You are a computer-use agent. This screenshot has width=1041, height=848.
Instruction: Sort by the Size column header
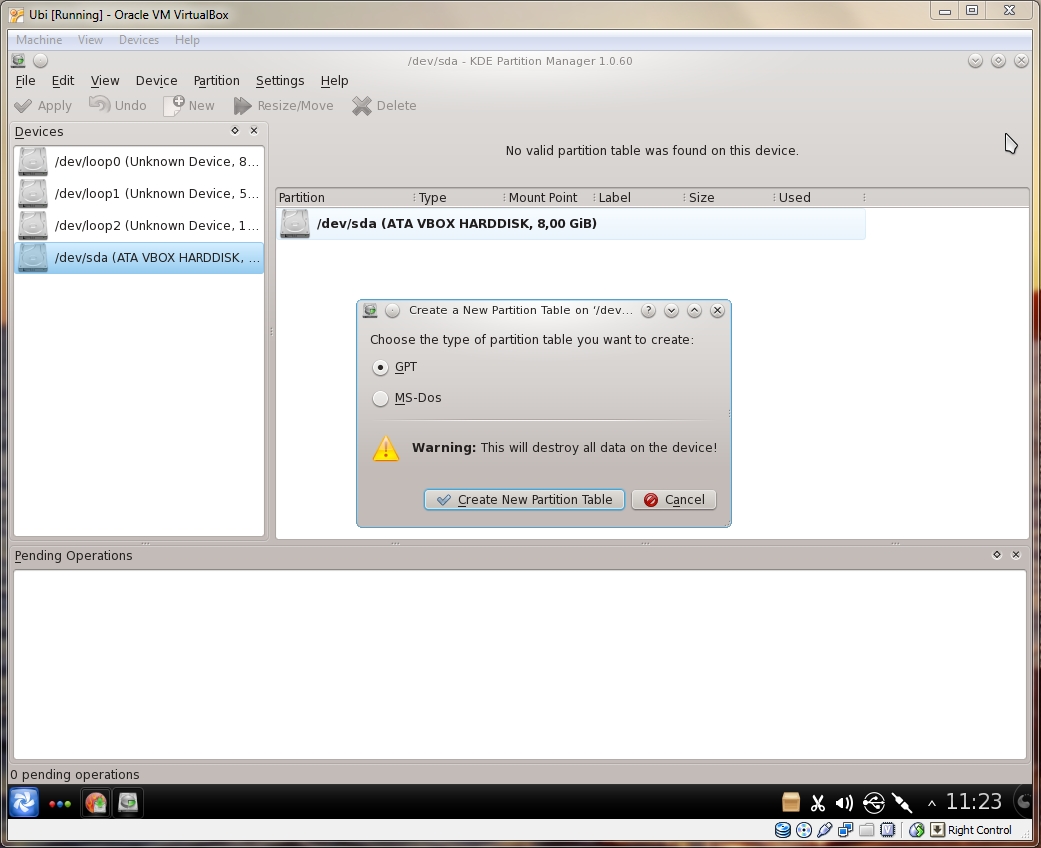(x=728, y=197)
